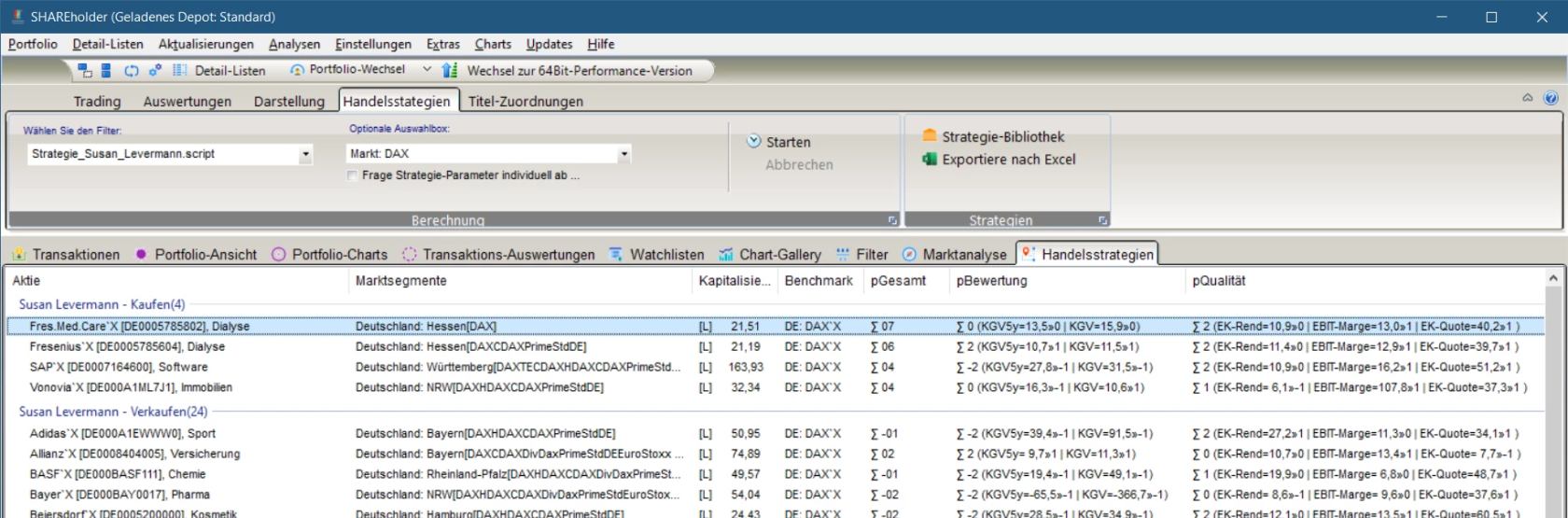The width and height of the screenshot is (1568, 518).
Task: Open the Detail-Listen menu
Action: (x=108, y=44)
